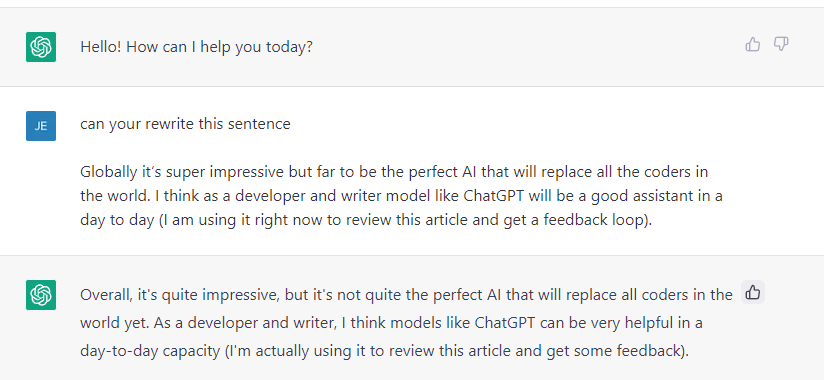Click the thumbs down on the greeting message
This screenshot has width=824, height=380.
coord(781,45)
